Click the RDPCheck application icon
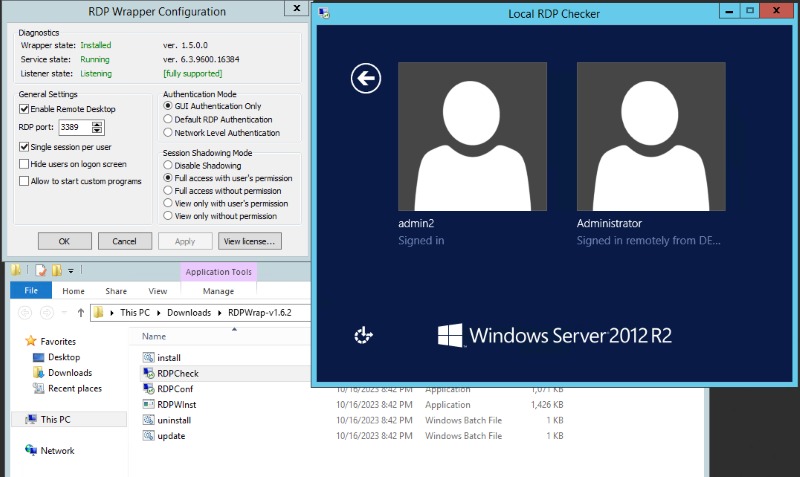This screenshot has width=800, height=477. [148, 373]
